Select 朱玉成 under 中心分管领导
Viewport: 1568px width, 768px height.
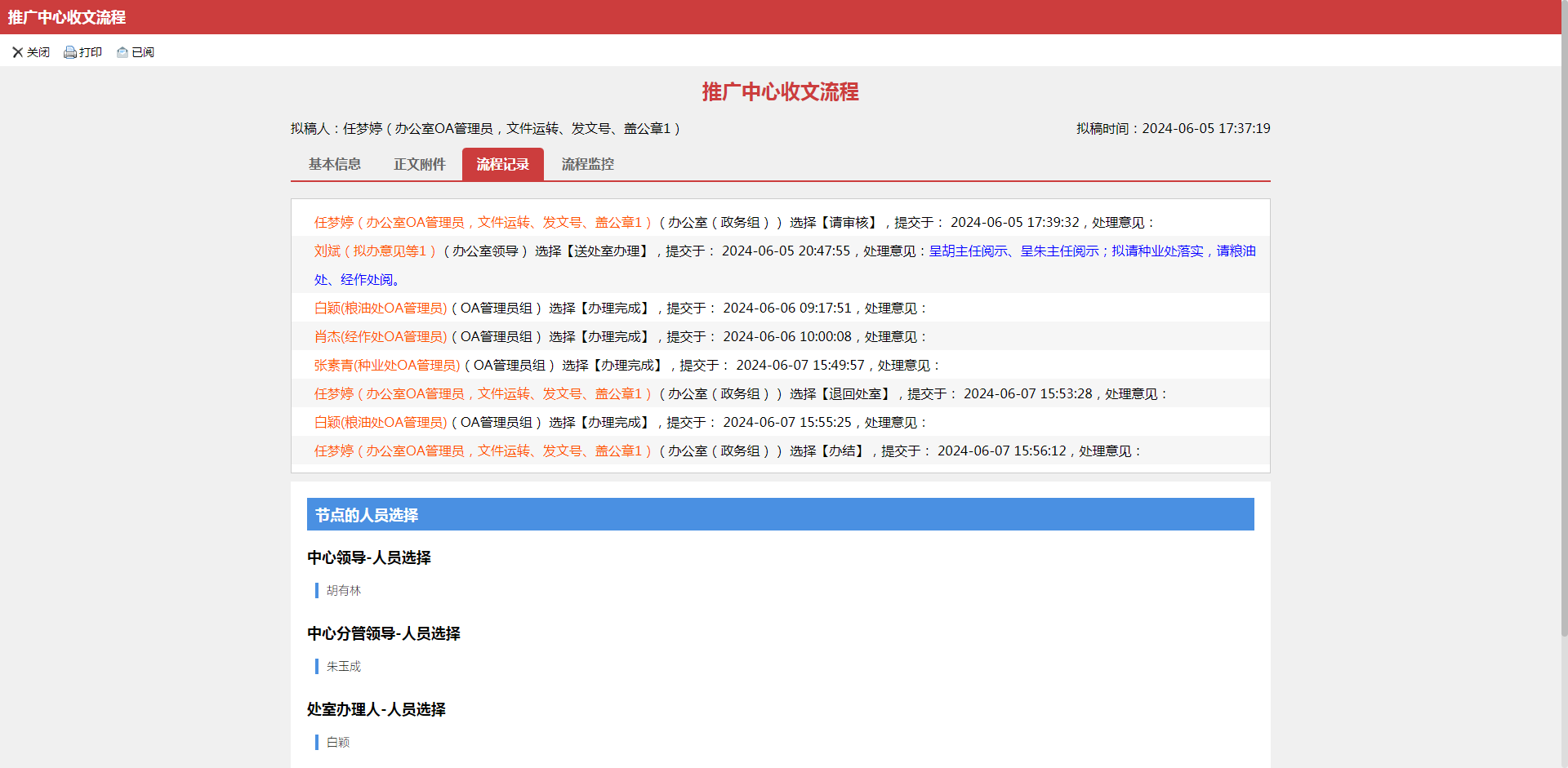click(x=343, y=667)
